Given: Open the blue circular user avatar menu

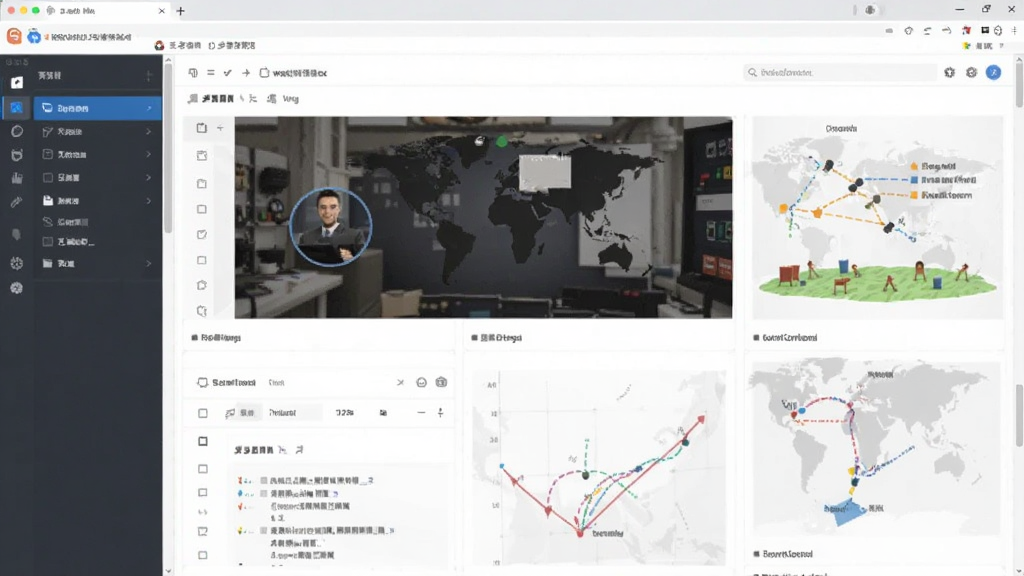Looking at the screenshot, I should tap(993, 72).
